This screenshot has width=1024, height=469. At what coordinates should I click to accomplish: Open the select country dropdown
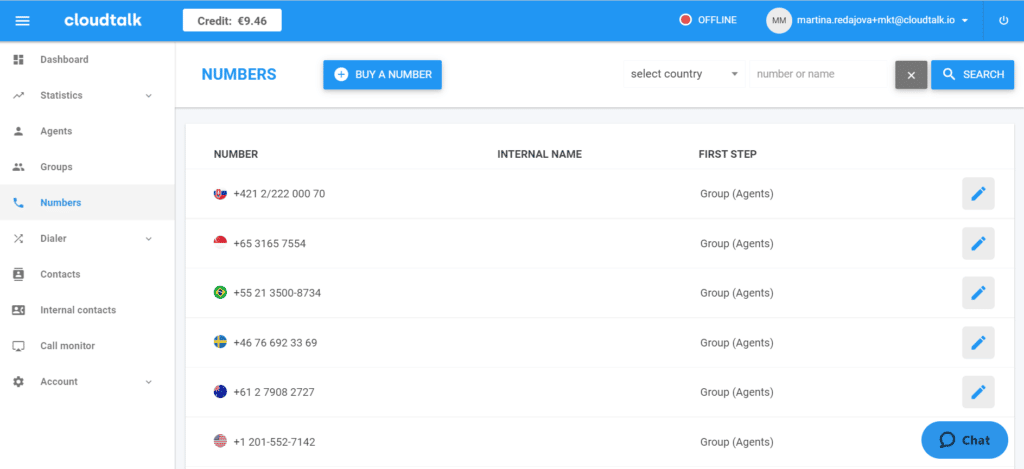point(685,74)
